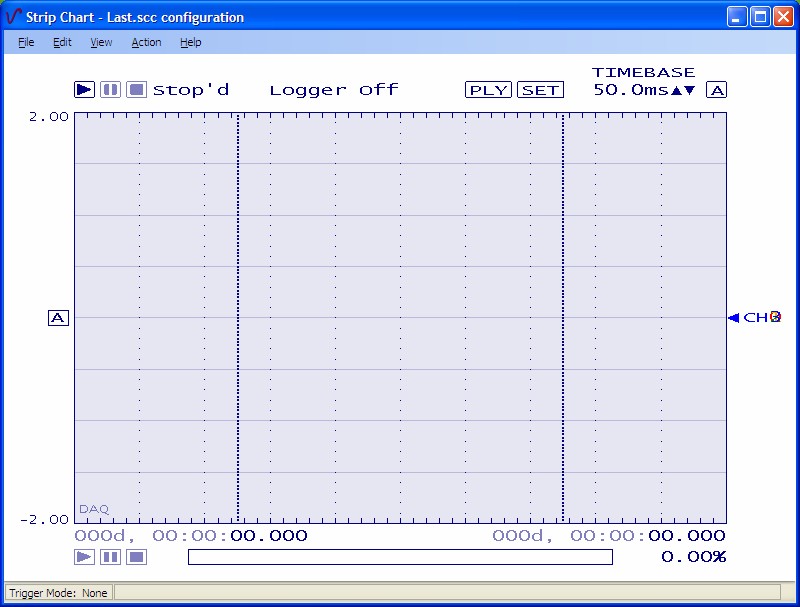Image resolution: width=800 pixels, height=607 pixels.
Task: Click the Strip Chart title bar logo icon
Action: (13, 16)
